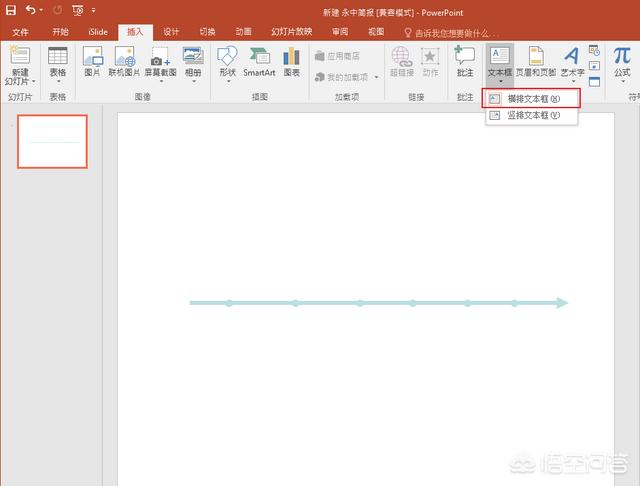Select the first slide thumbnail

click(54, 141)
